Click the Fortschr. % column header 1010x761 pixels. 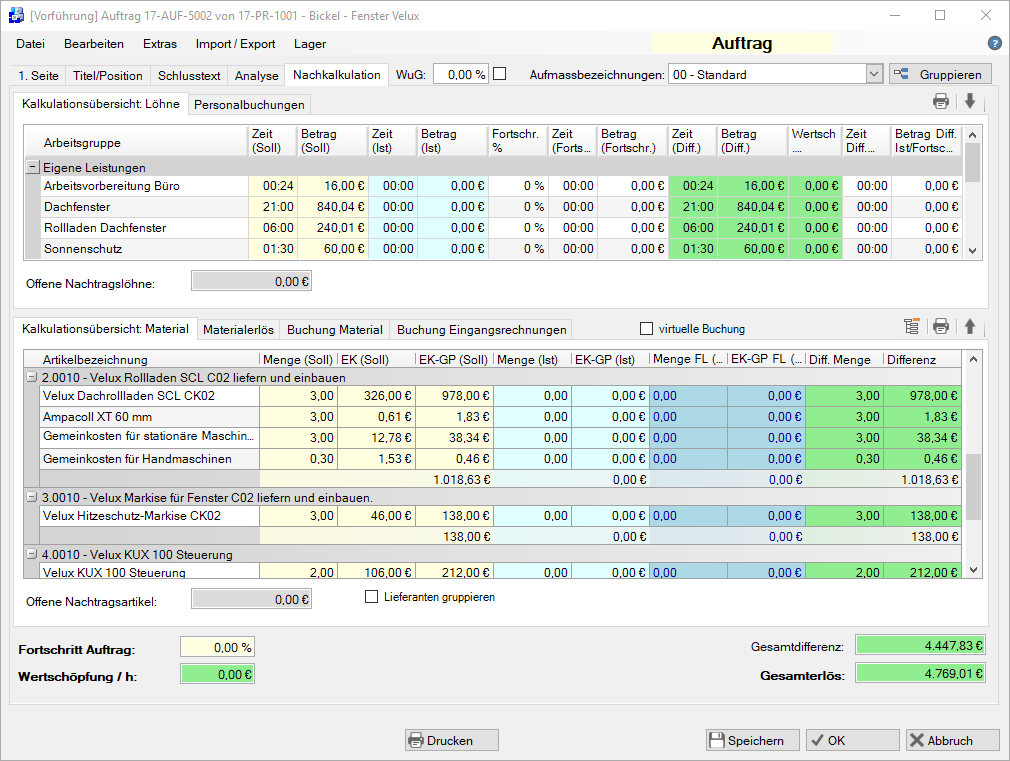point(518,141)
